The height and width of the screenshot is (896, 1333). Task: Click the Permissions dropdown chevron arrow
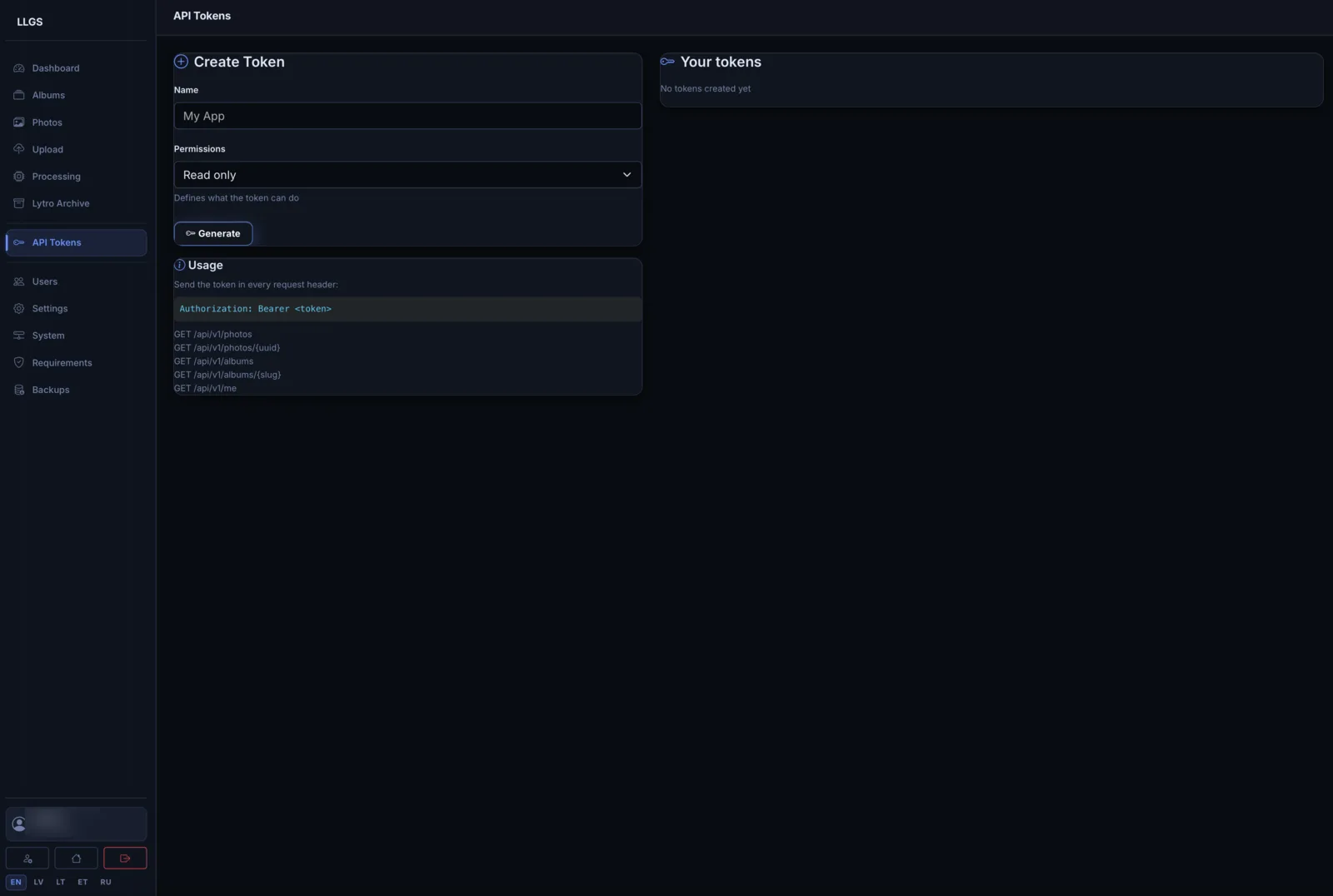point(627,175)
